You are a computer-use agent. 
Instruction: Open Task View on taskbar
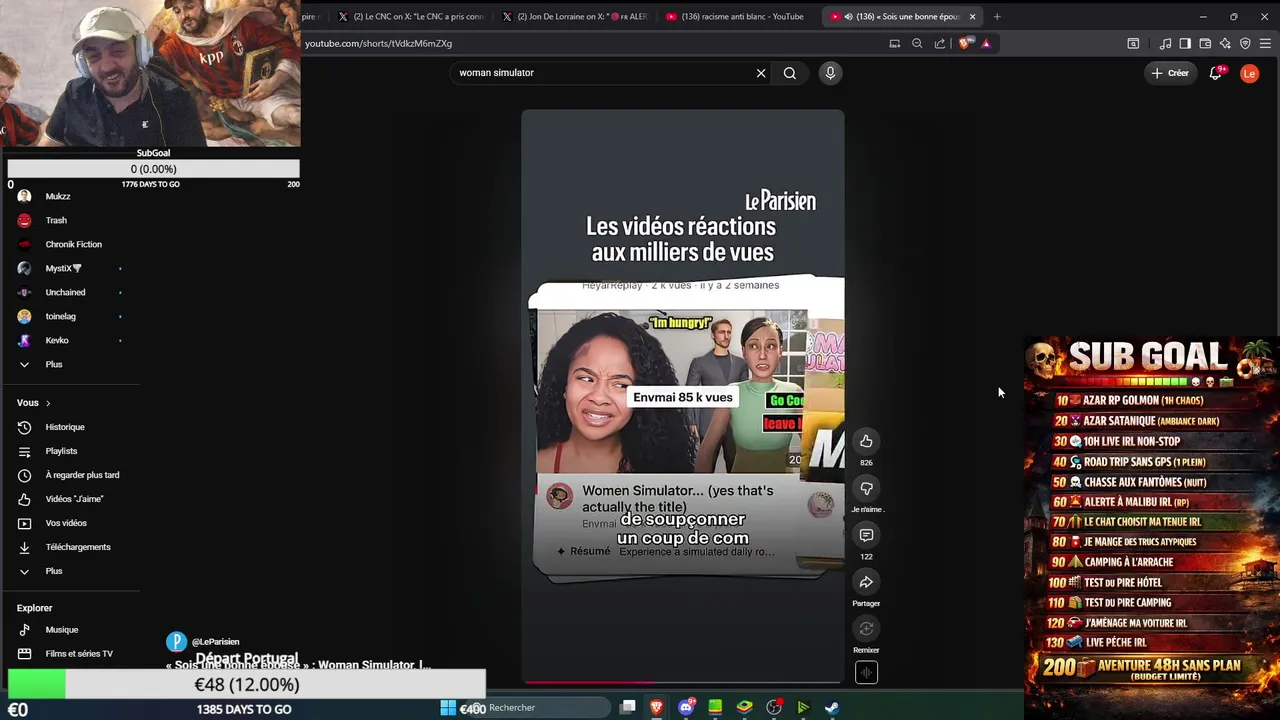click(x=628, y=707)
